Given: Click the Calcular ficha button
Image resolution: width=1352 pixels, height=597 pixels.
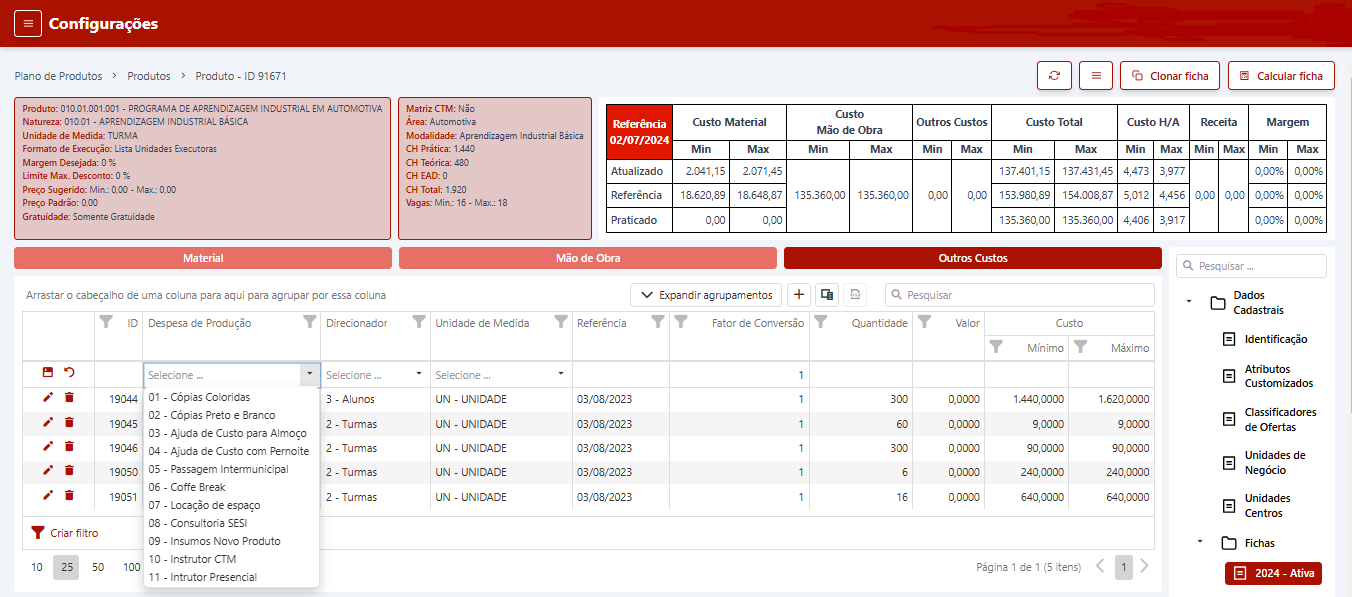Looking at the screenshot, I should point(1280,76).
